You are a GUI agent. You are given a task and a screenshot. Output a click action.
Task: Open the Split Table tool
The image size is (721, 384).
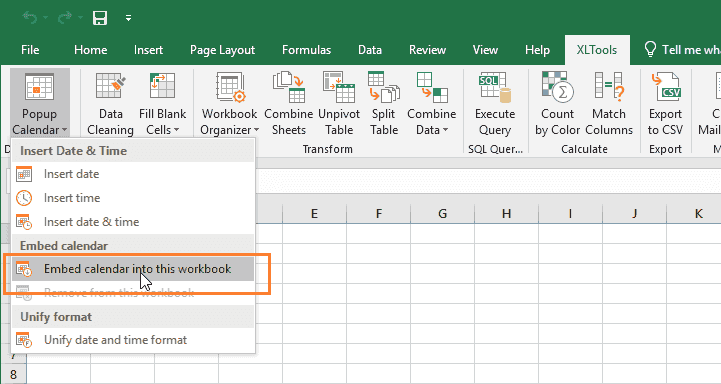pyautogui.click(x=384, y=104)
